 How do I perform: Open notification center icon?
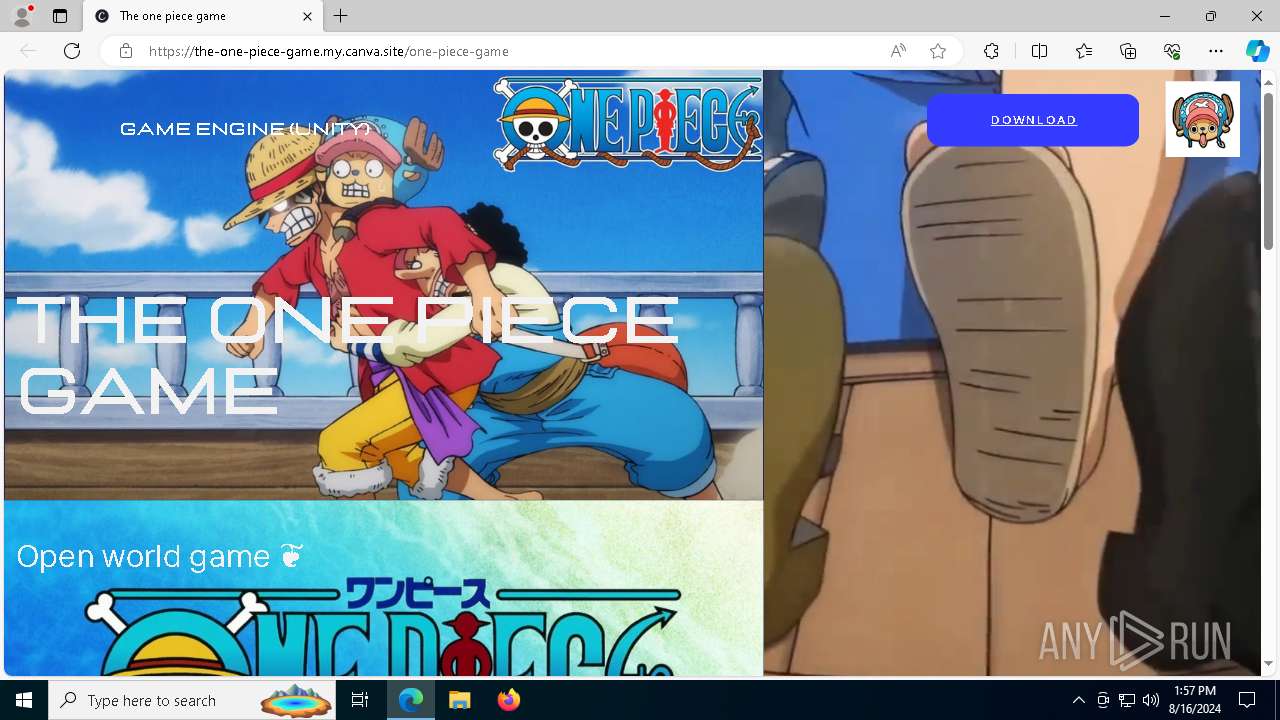(x=1248, y=700)
